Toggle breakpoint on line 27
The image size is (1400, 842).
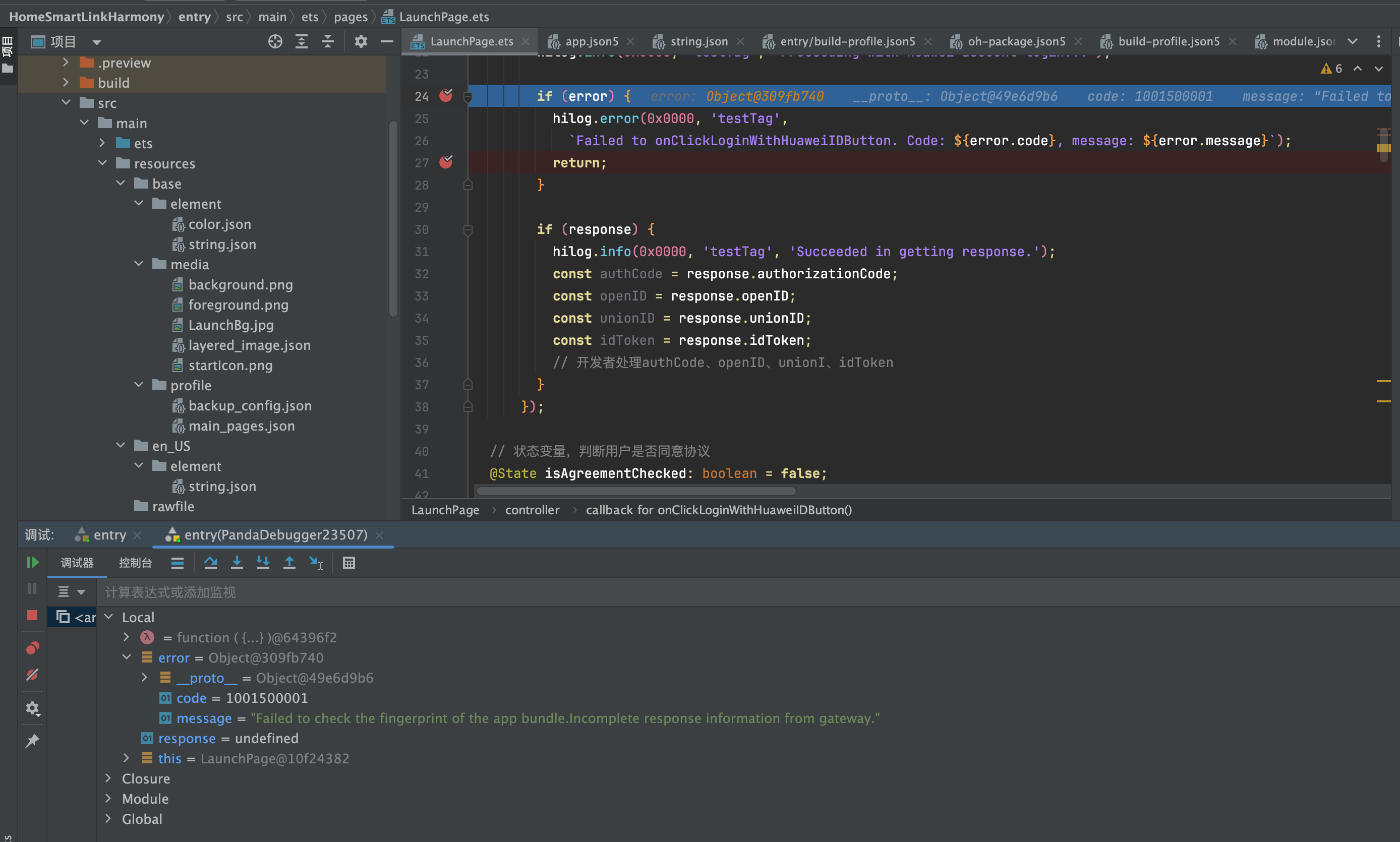tap(446, 162)
